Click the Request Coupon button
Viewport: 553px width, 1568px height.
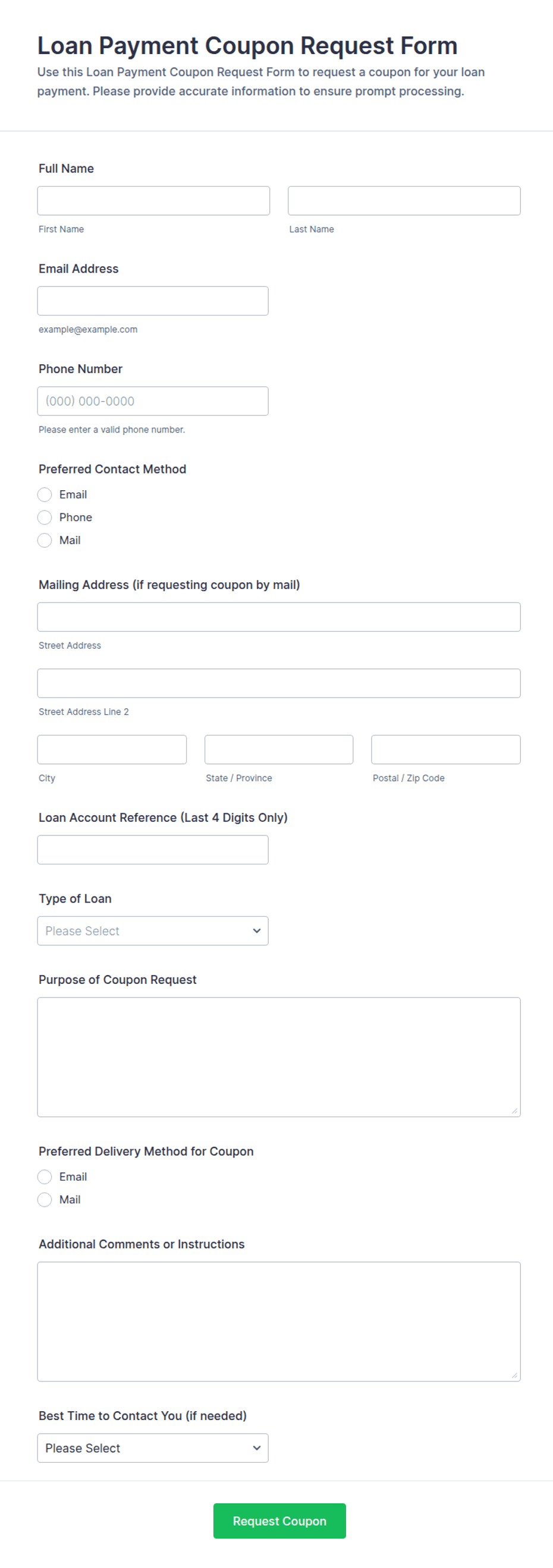pos(279,1521)
